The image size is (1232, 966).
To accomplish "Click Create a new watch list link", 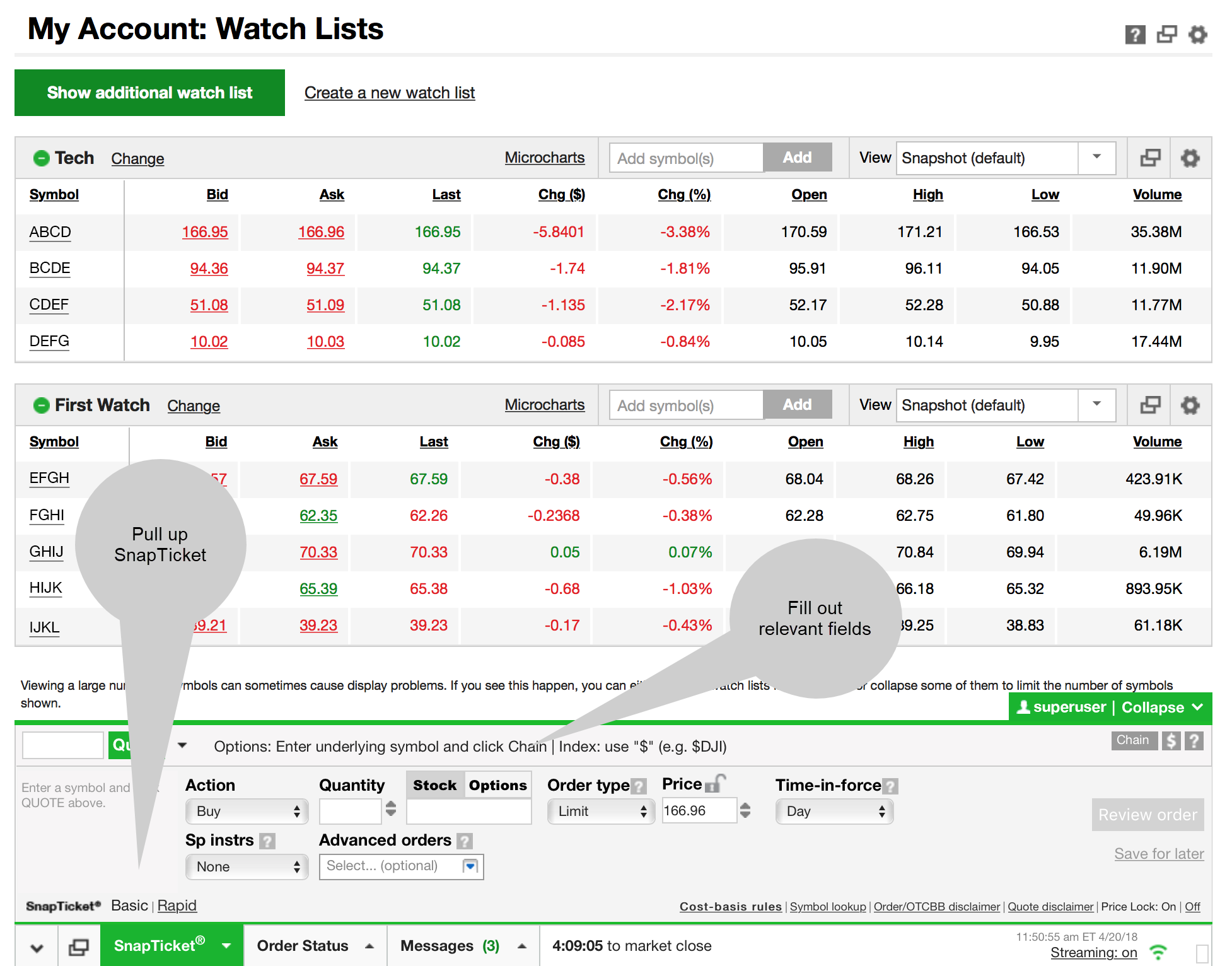I will (390, 92).
